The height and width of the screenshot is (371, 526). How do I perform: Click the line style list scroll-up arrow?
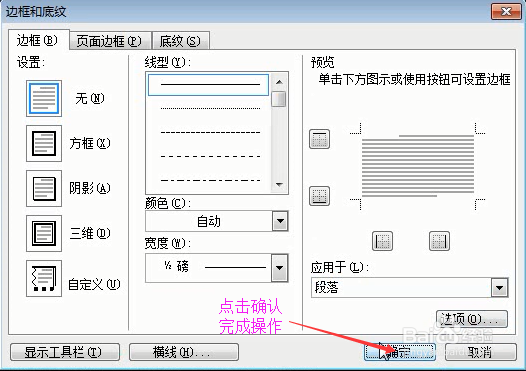tap(279, 82)
